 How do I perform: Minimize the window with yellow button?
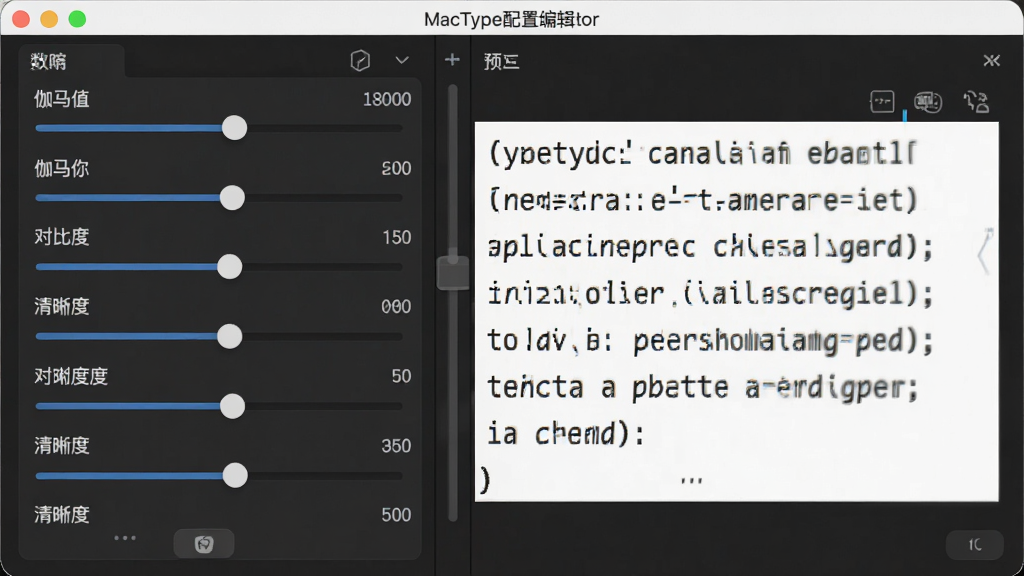49,19
